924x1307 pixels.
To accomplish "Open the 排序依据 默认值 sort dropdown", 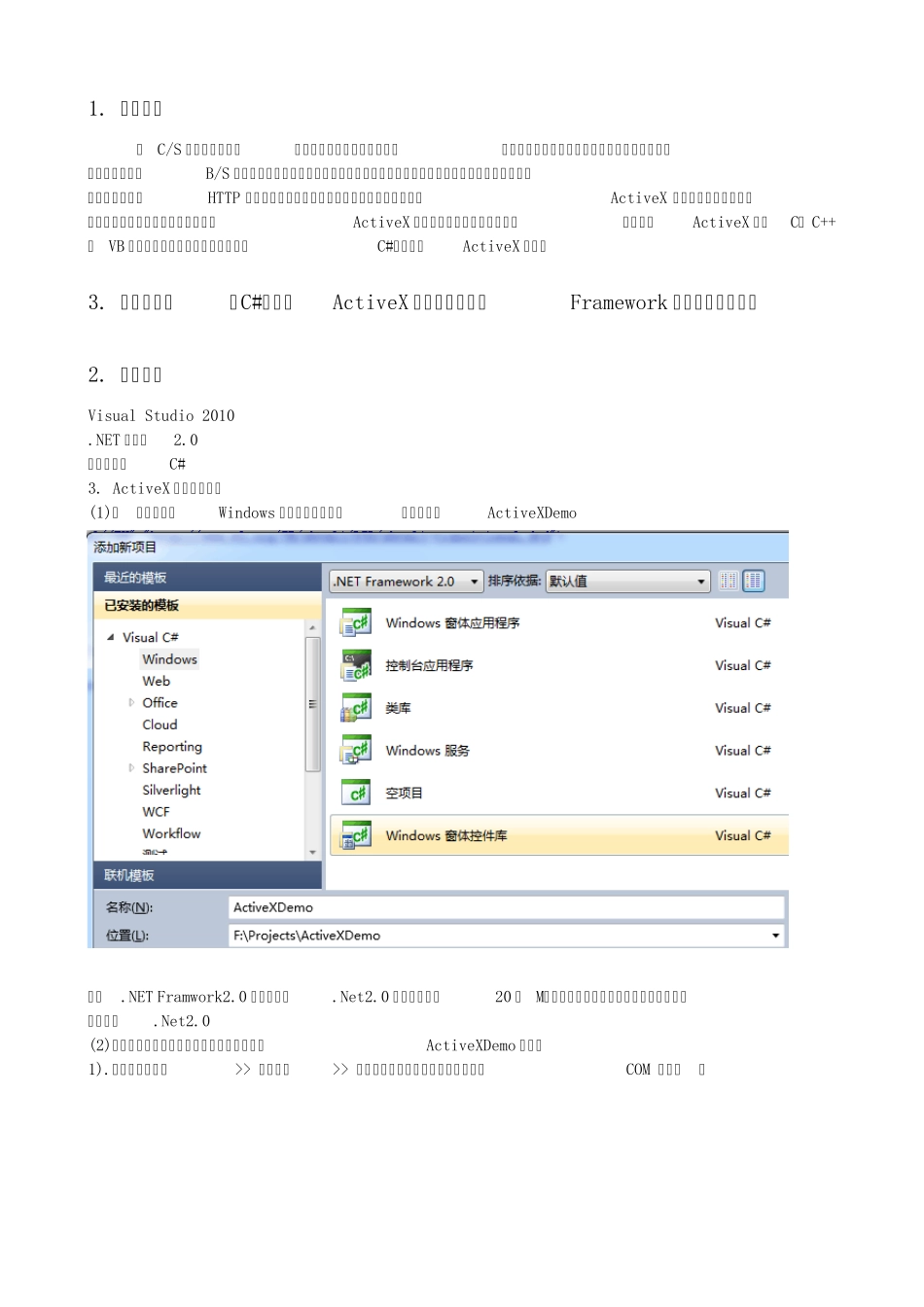I will tap(627, 582).
